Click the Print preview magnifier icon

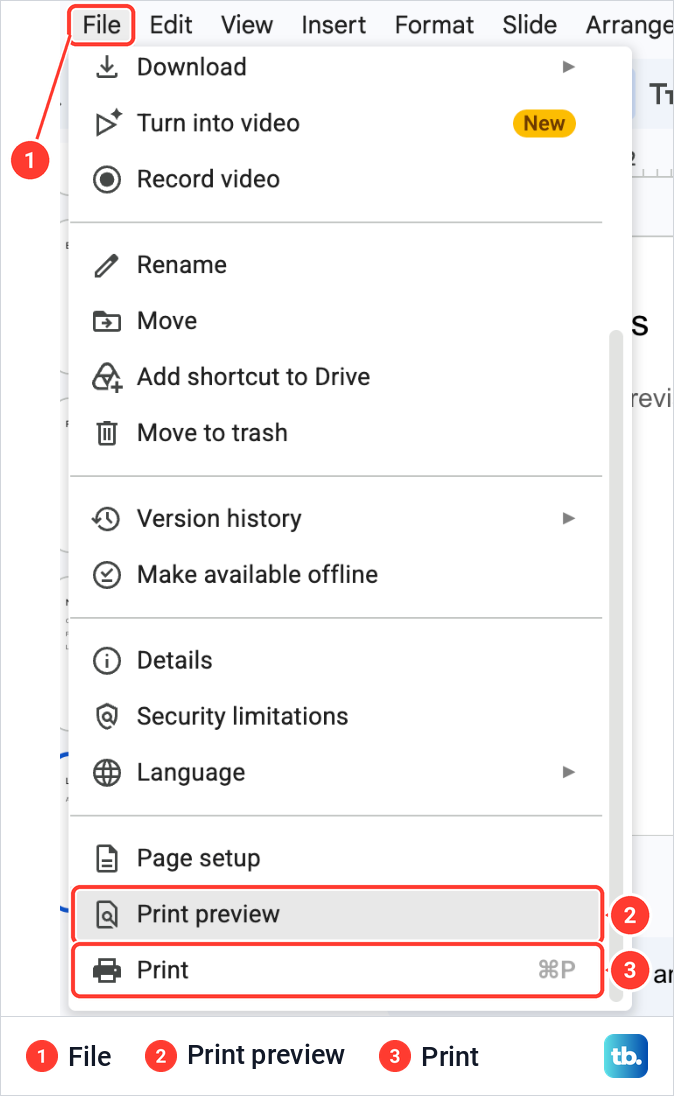107,914
